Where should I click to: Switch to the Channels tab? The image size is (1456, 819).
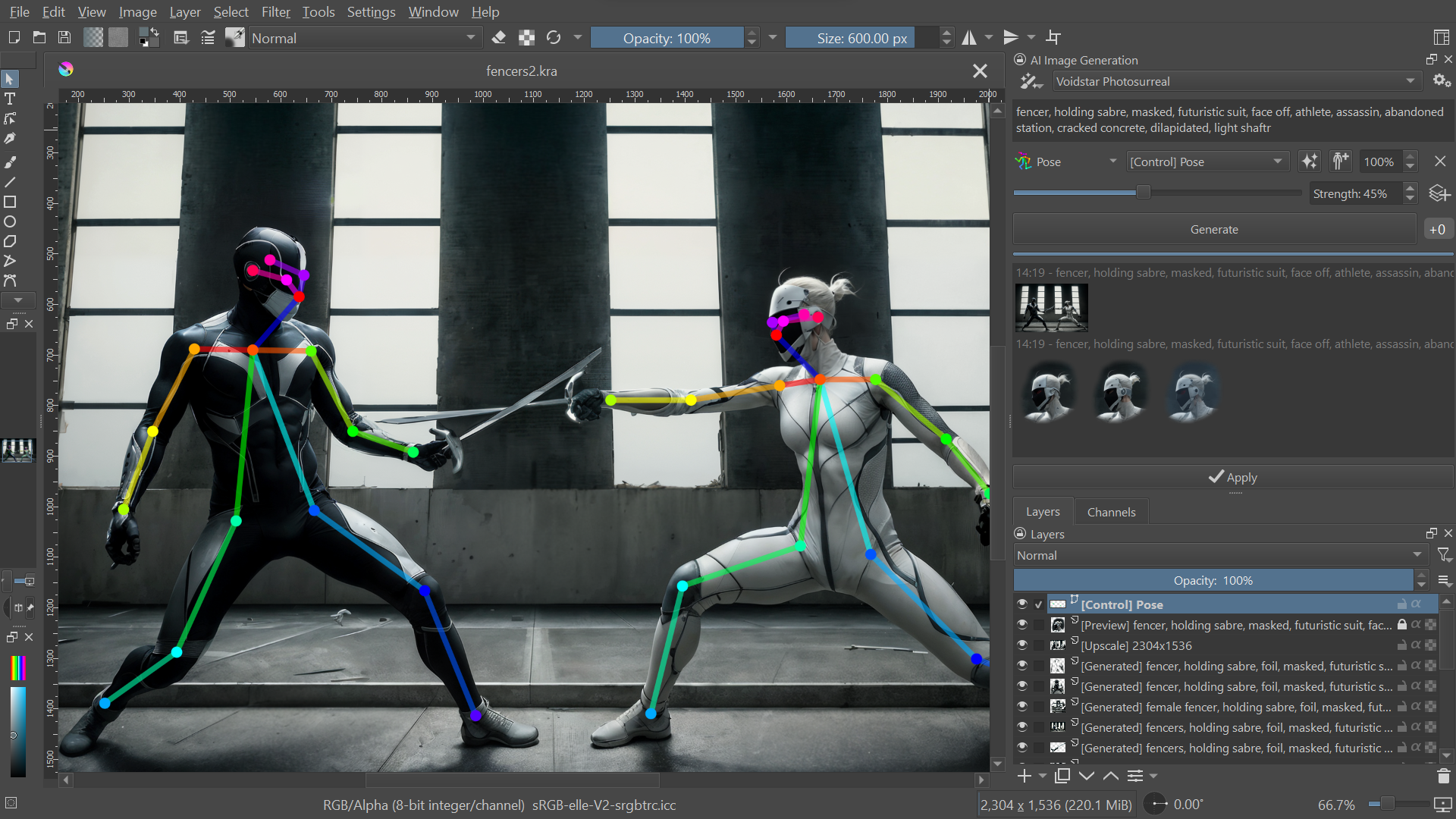(x=1112, y=512)
